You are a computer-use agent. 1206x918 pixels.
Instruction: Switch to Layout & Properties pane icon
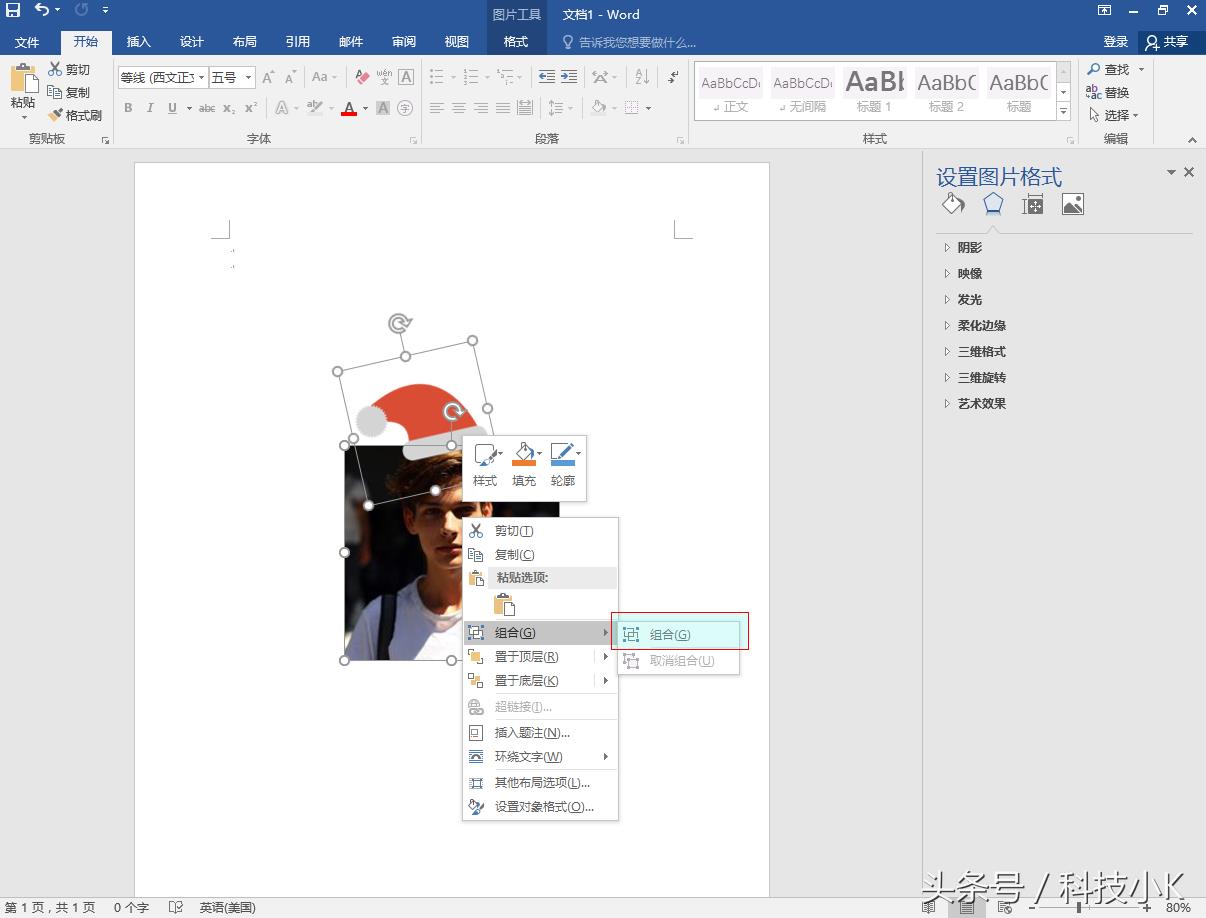(1032, 205)
